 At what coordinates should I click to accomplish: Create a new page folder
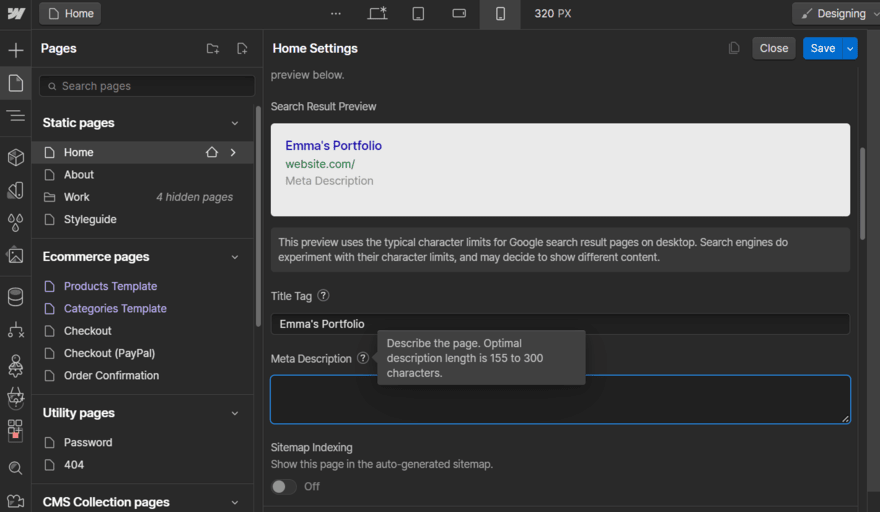click(x=213, y=49)
